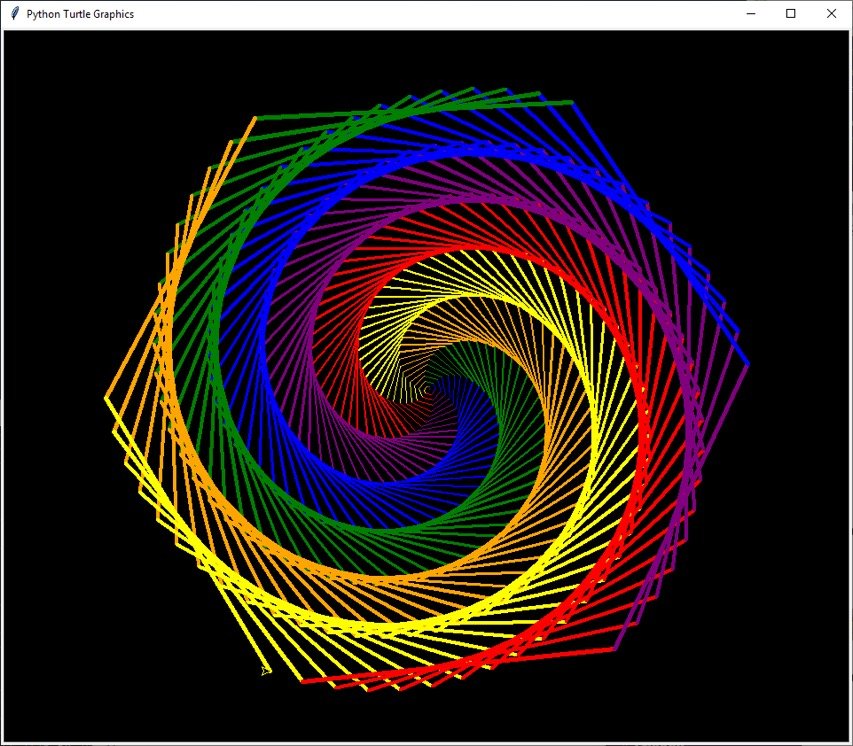Click the outermost blue corner at the top
This screenshot has width=853, height=746.
point(572,102)
